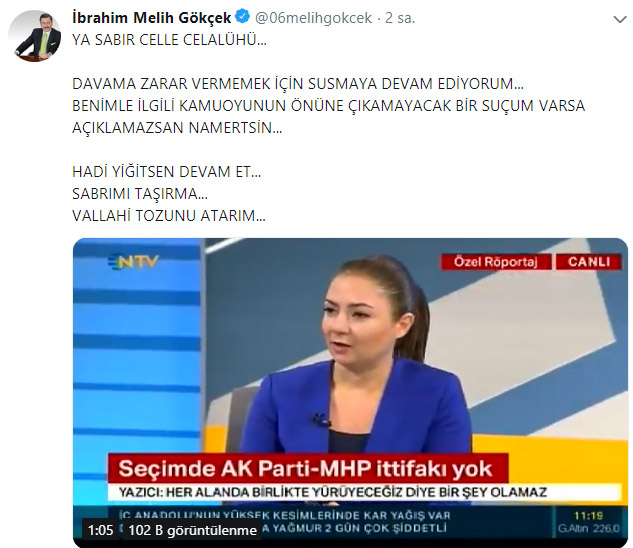Open İbrahim Melih Gökçek's profile avatar
This screenshot has width=633, height=548.
34,36
